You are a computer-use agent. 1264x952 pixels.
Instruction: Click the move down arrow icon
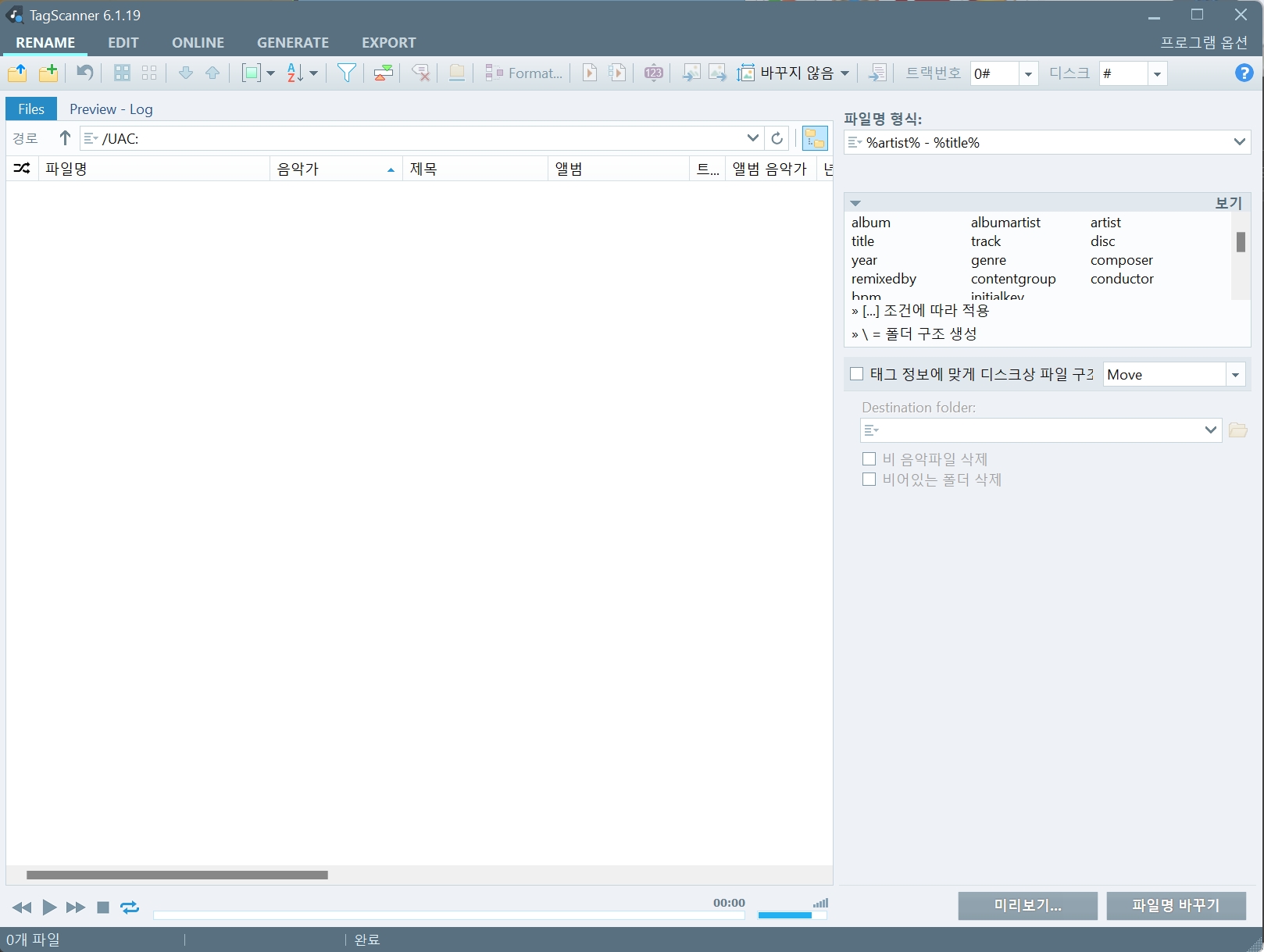[x=185, y=73]
